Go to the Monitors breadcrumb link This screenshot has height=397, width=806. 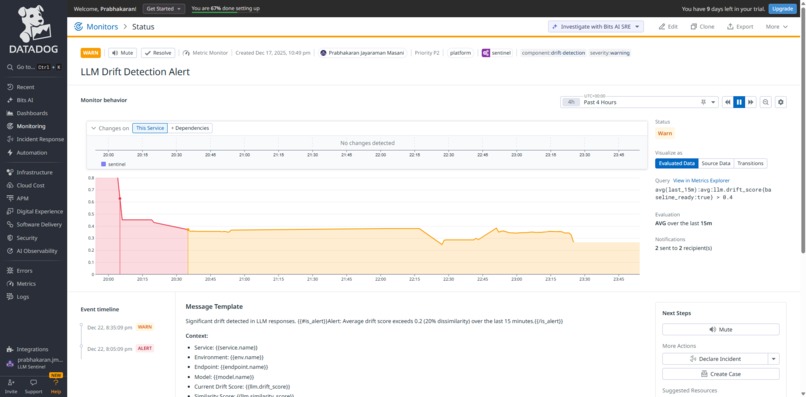click(x=102, y=27)
